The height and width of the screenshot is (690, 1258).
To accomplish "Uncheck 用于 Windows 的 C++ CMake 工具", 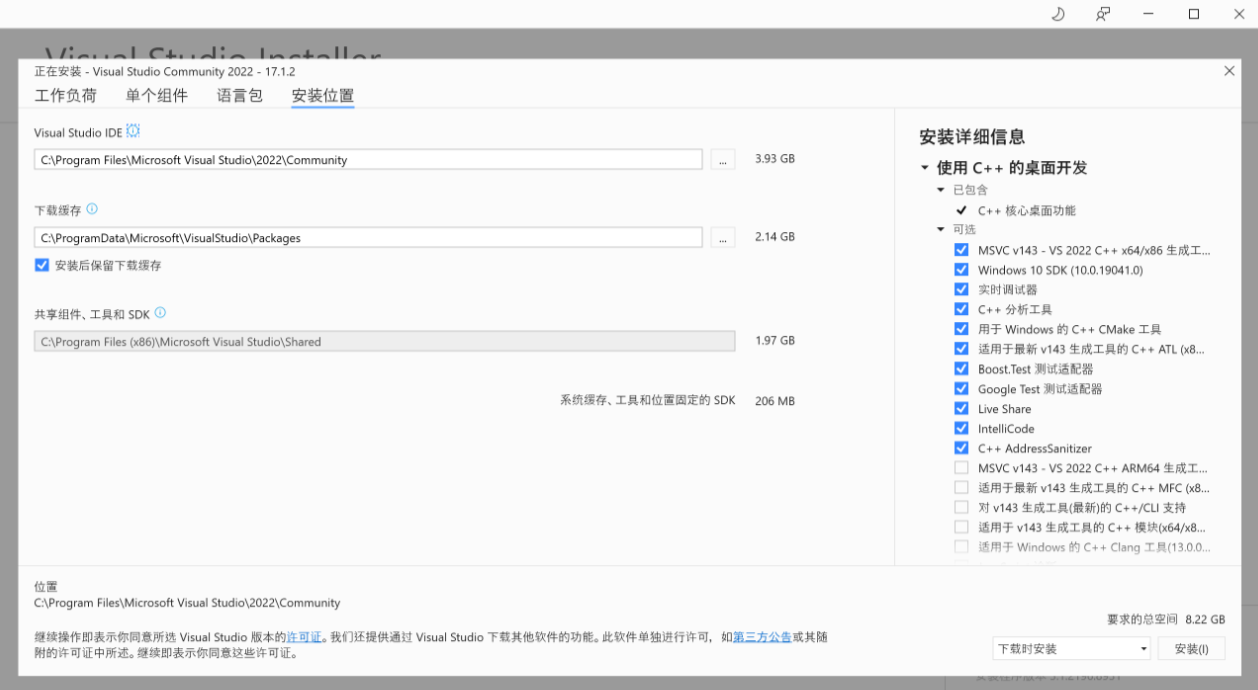I will tap(961, 329).
